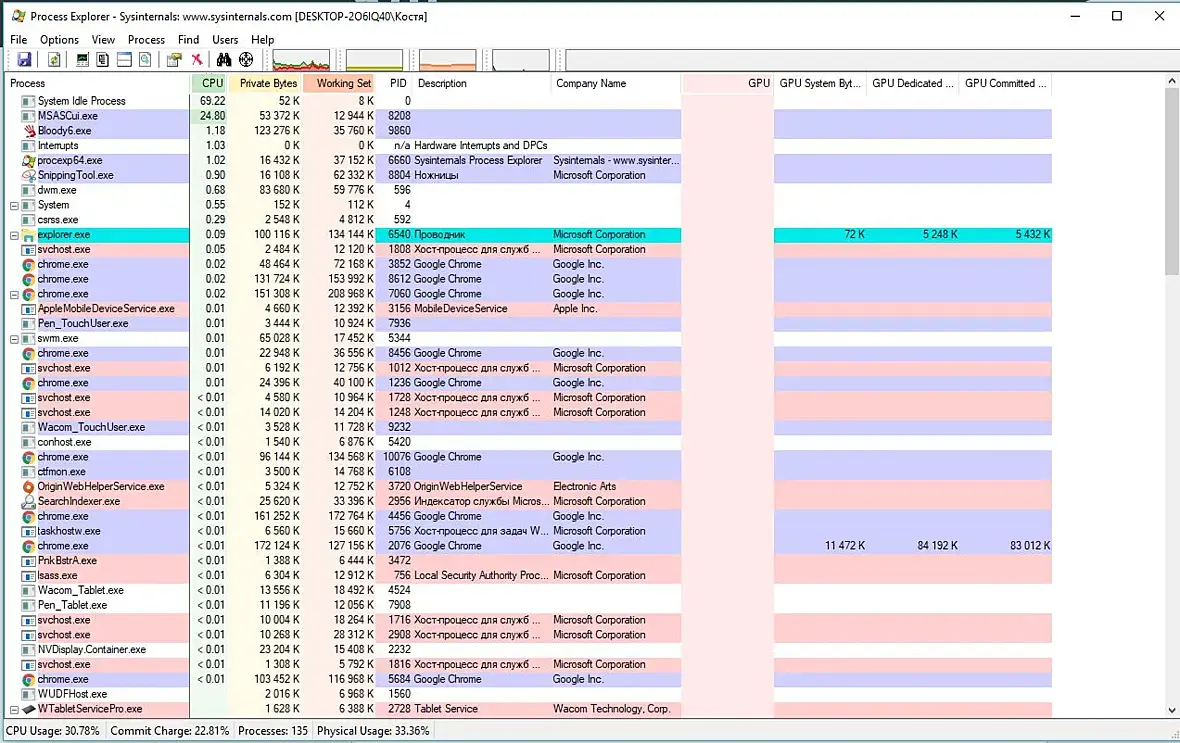The width and height of the screenshot is (1180, 743).
Task: Collapse the explorer.exe tree node
Action: point(14,235)
